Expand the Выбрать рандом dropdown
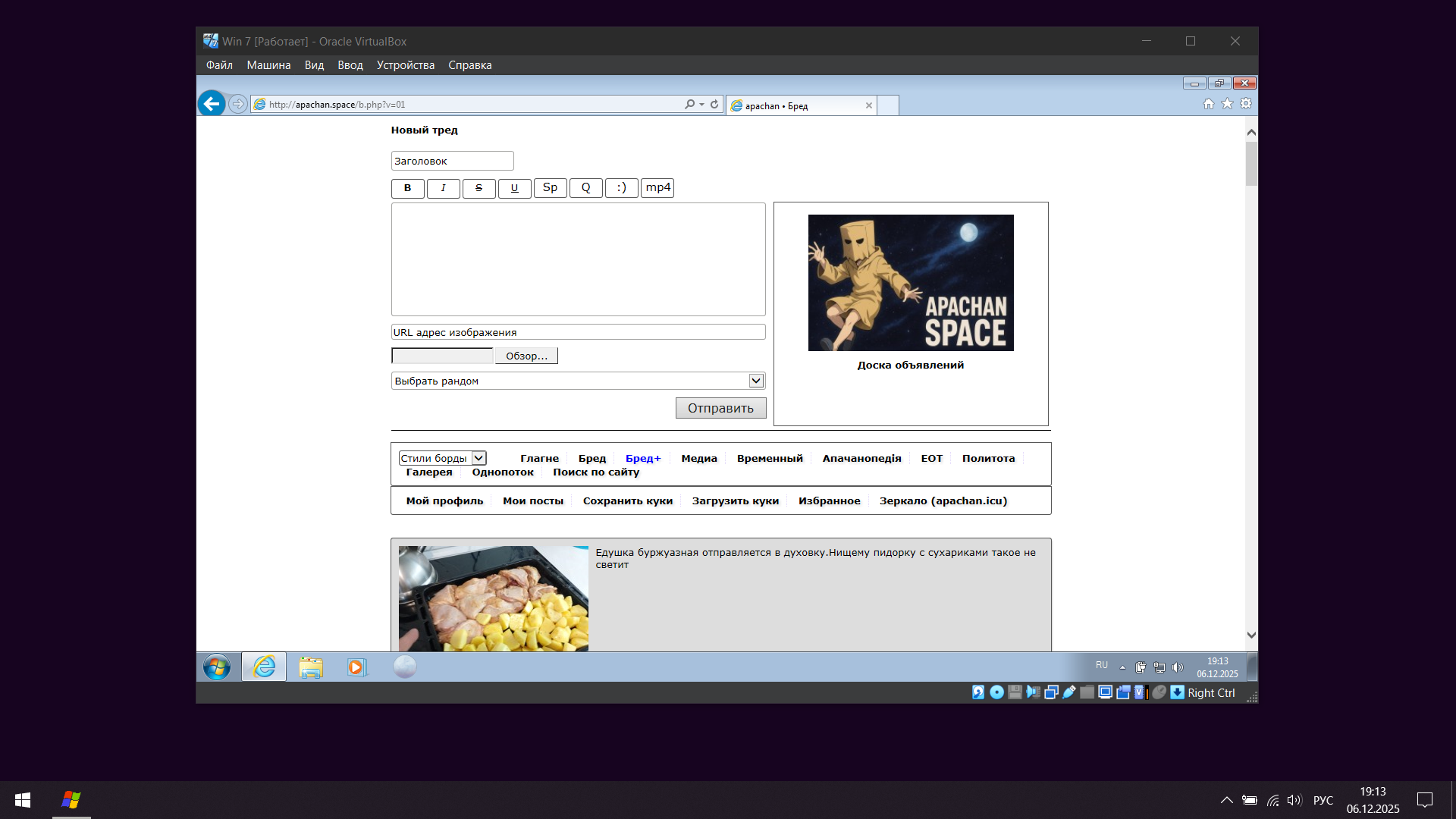 (755, 381)
